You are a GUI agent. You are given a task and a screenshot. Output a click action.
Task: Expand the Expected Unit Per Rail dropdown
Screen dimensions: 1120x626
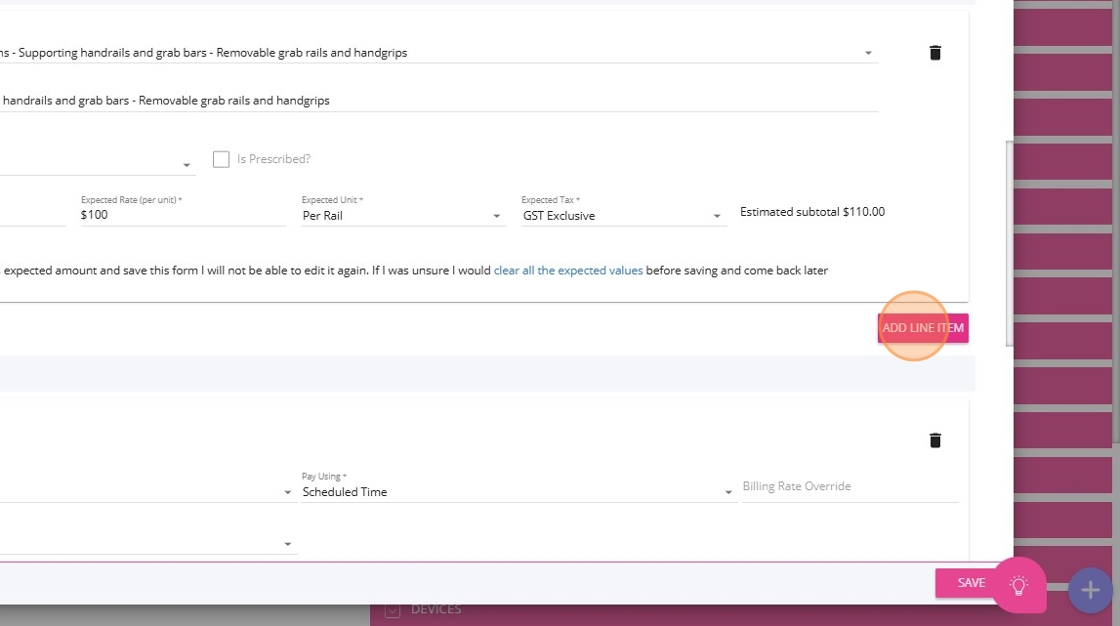pyautogui.click(x=403, y=216)
